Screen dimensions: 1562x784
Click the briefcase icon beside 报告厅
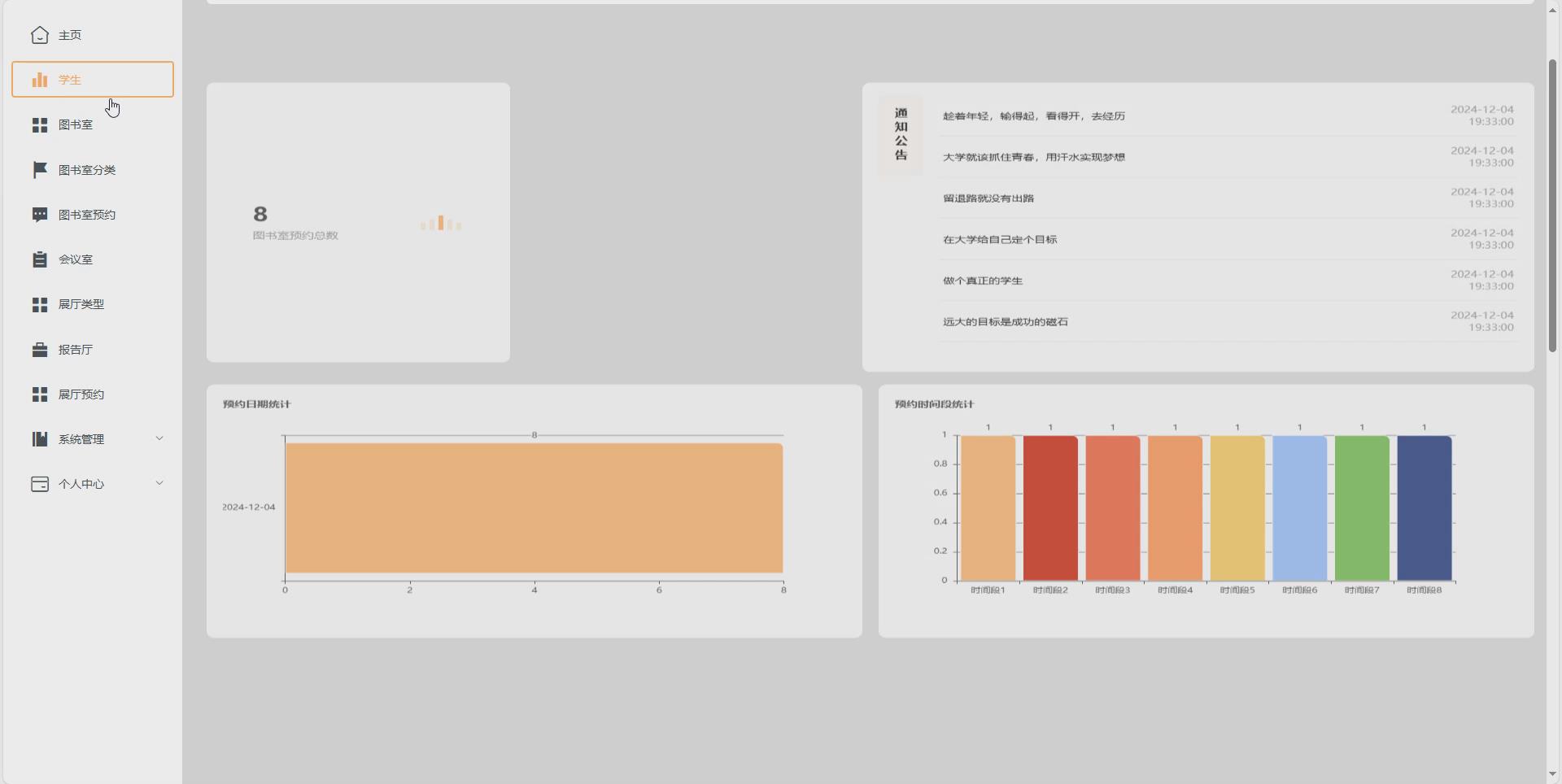pos(40,350)
